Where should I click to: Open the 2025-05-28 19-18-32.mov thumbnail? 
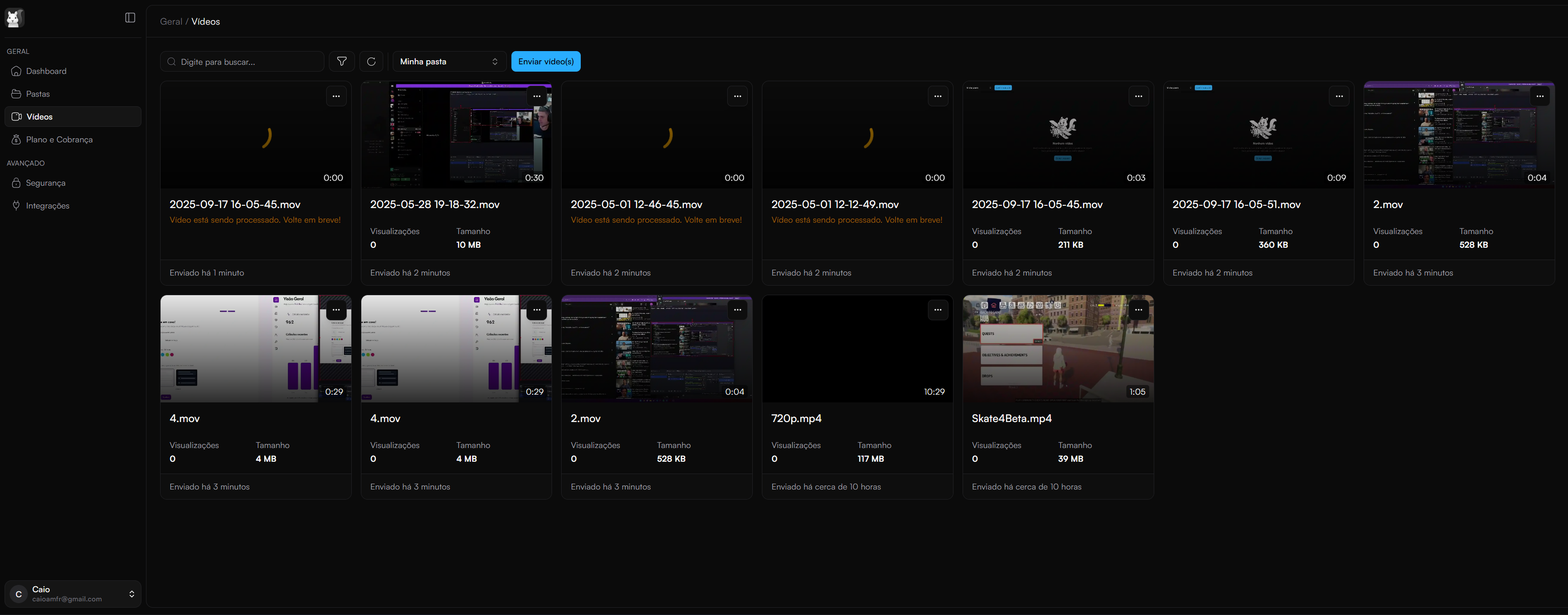pyautogui.click(x=457, y=135)
